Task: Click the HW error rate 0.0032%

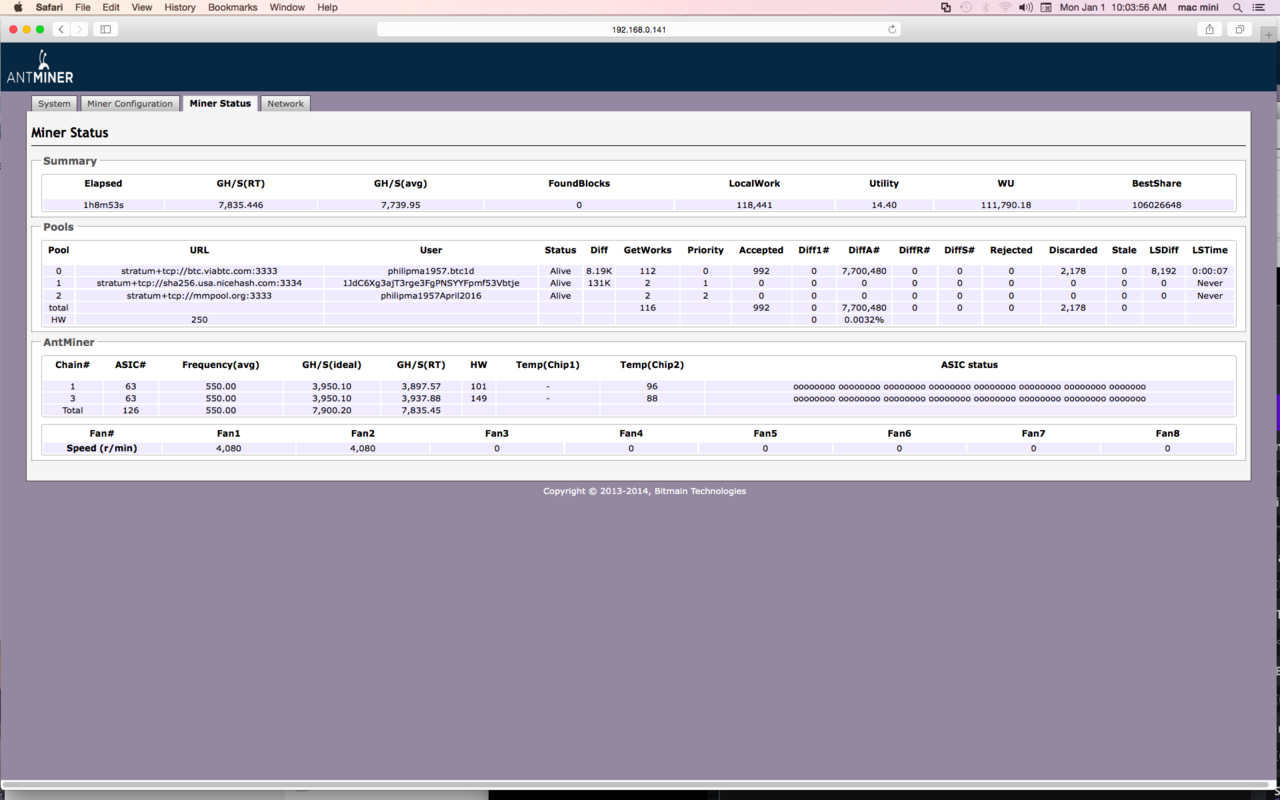Action: (864, 320)
